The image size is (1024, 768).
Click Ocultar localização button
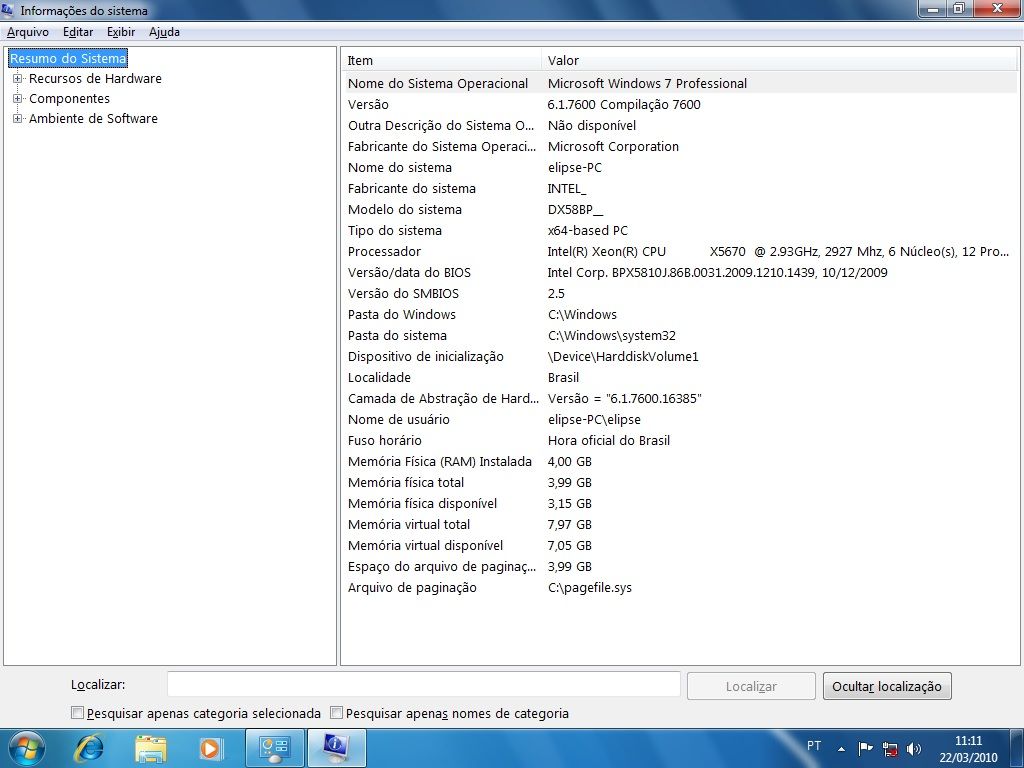pyautogui.click(x=887, y=686)
